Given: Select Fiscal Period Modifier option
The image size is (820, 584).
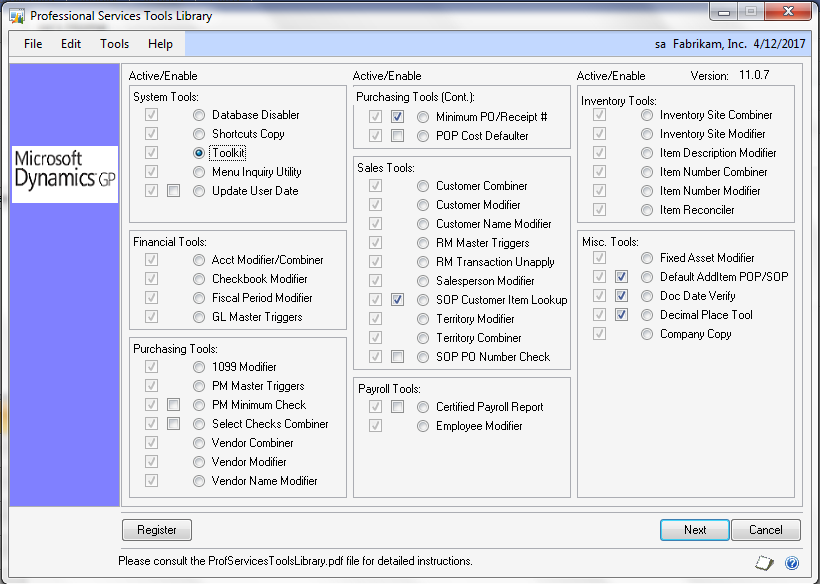Looking at the screenshot, I should [x=199, y=298].
